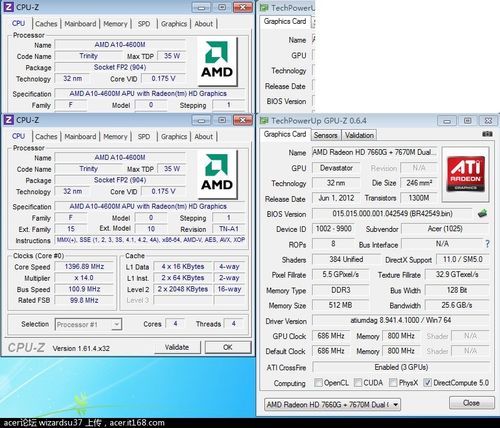Viewport: 500px width, 428px height.
Task: Click the camera screenshot icon in GPU-Z
Action: point(487,134)
